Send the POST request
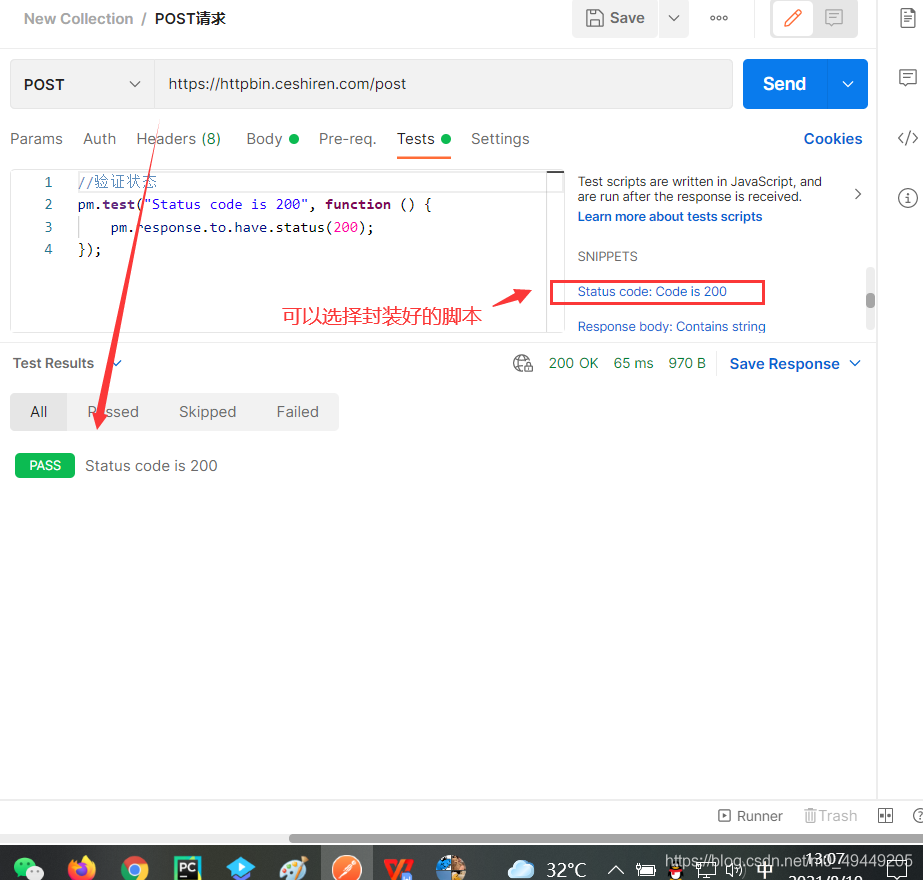923x880 pixels. coord(785,84)
